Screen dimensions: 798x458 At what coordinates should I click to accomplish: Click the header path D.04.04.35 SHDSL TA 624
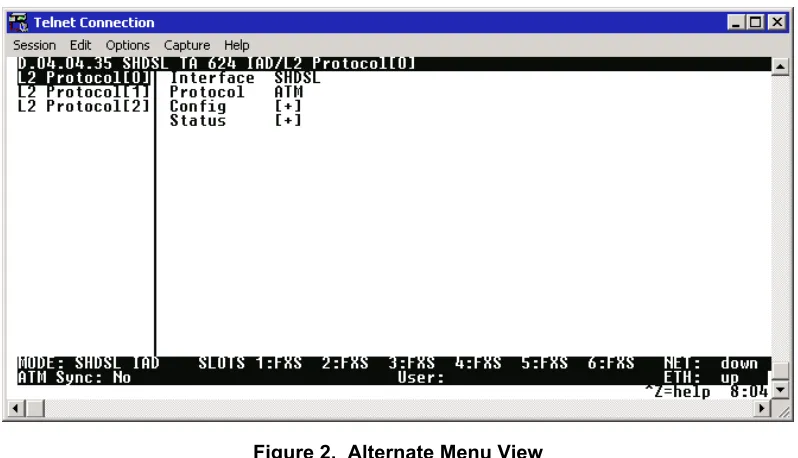coord(127,64)
